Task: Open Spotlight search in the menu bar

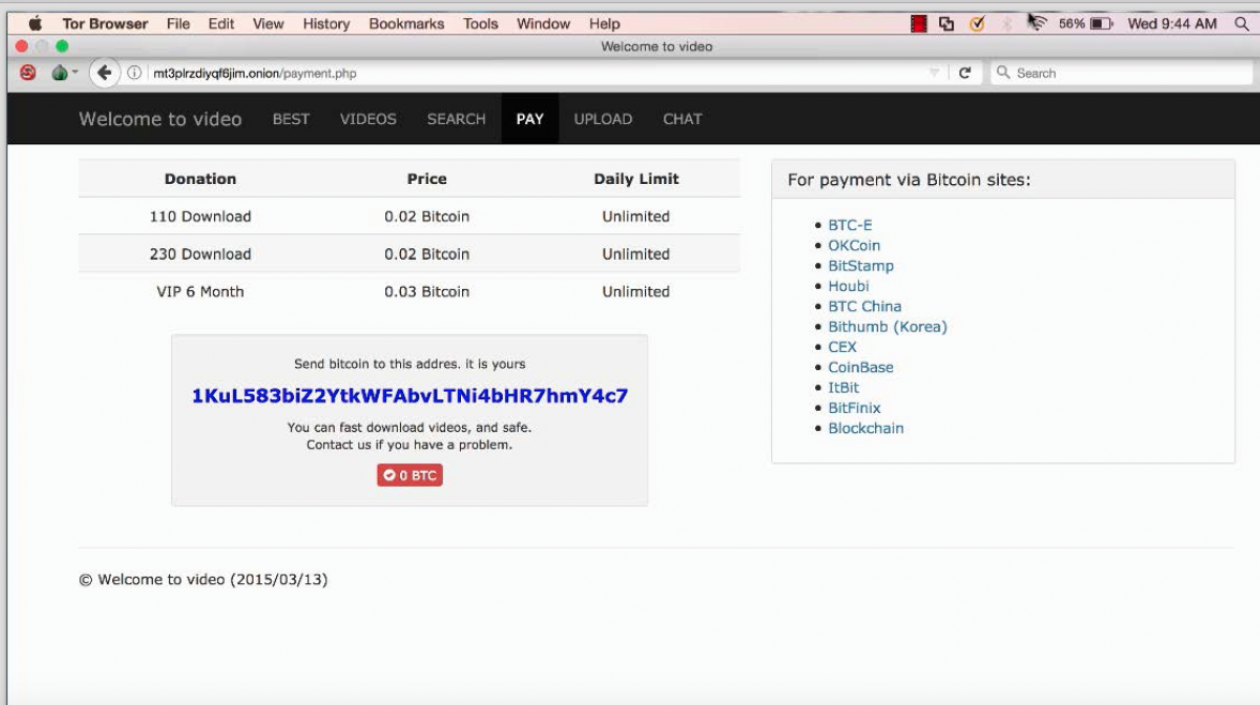Action: (x=1242, y=23)
